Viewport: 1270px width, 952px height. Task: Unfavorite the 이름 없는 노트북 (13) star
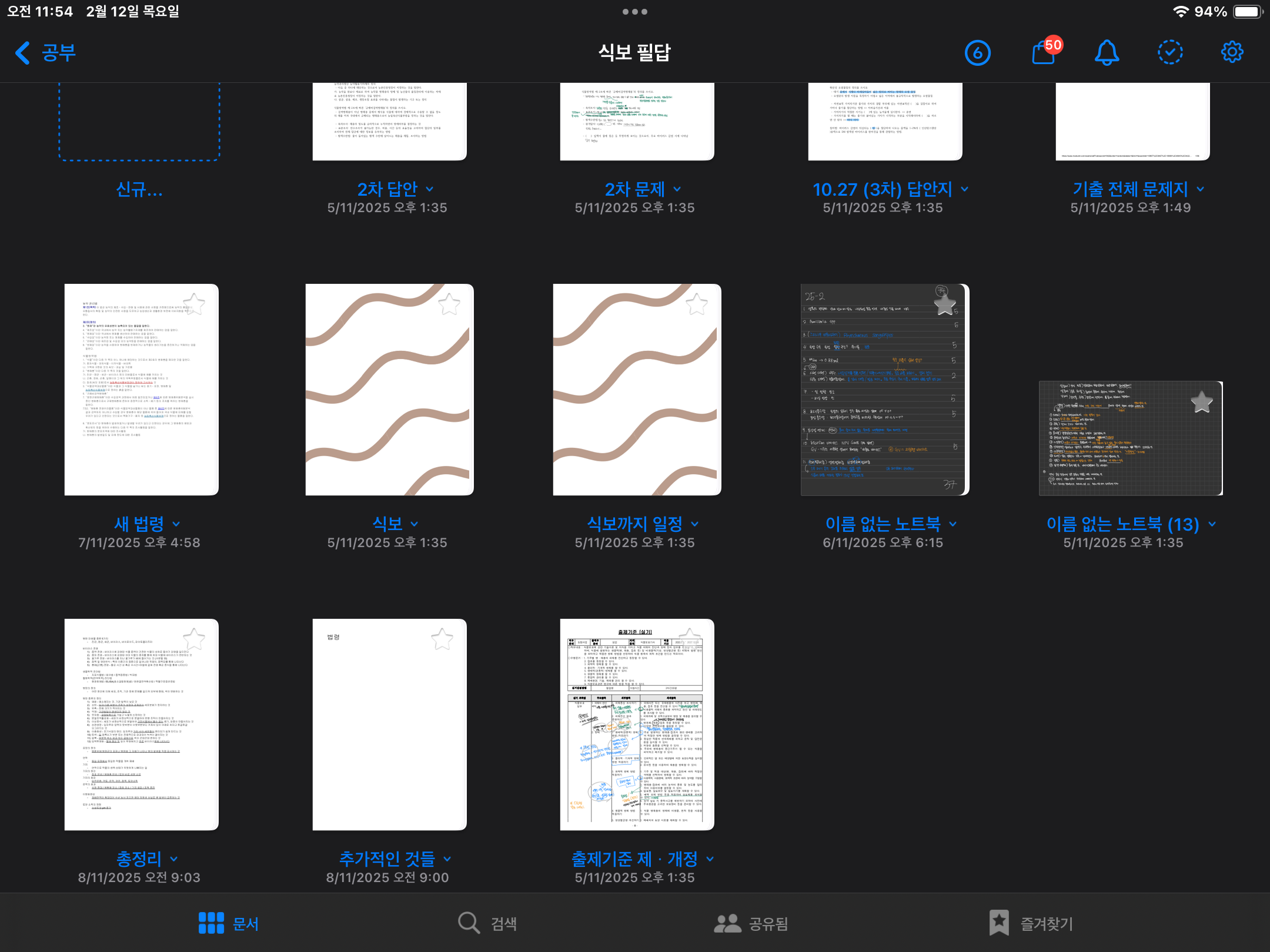tap(1201, 403)
